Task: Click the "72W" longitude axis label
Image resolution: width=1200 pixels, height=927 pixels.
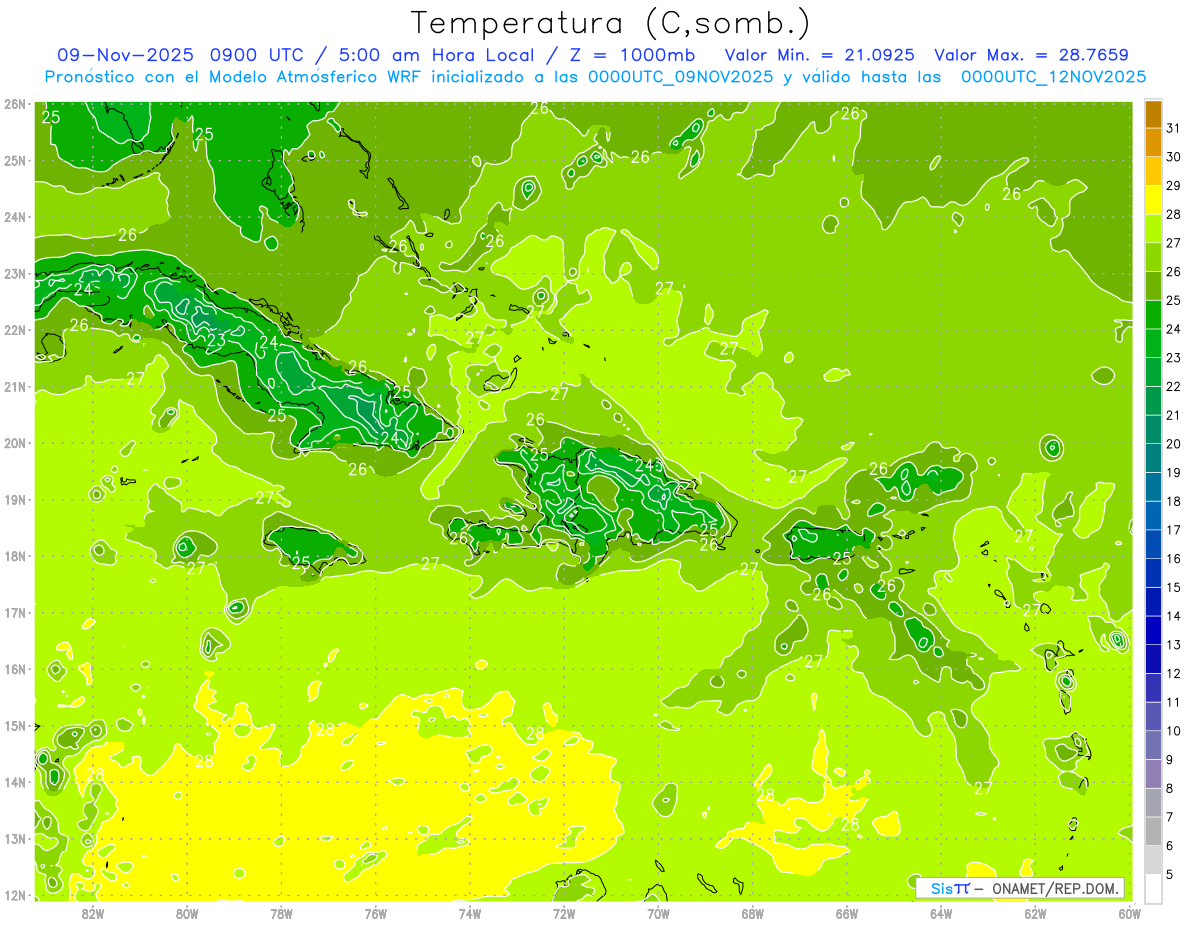Action: [x=564, y=913]
